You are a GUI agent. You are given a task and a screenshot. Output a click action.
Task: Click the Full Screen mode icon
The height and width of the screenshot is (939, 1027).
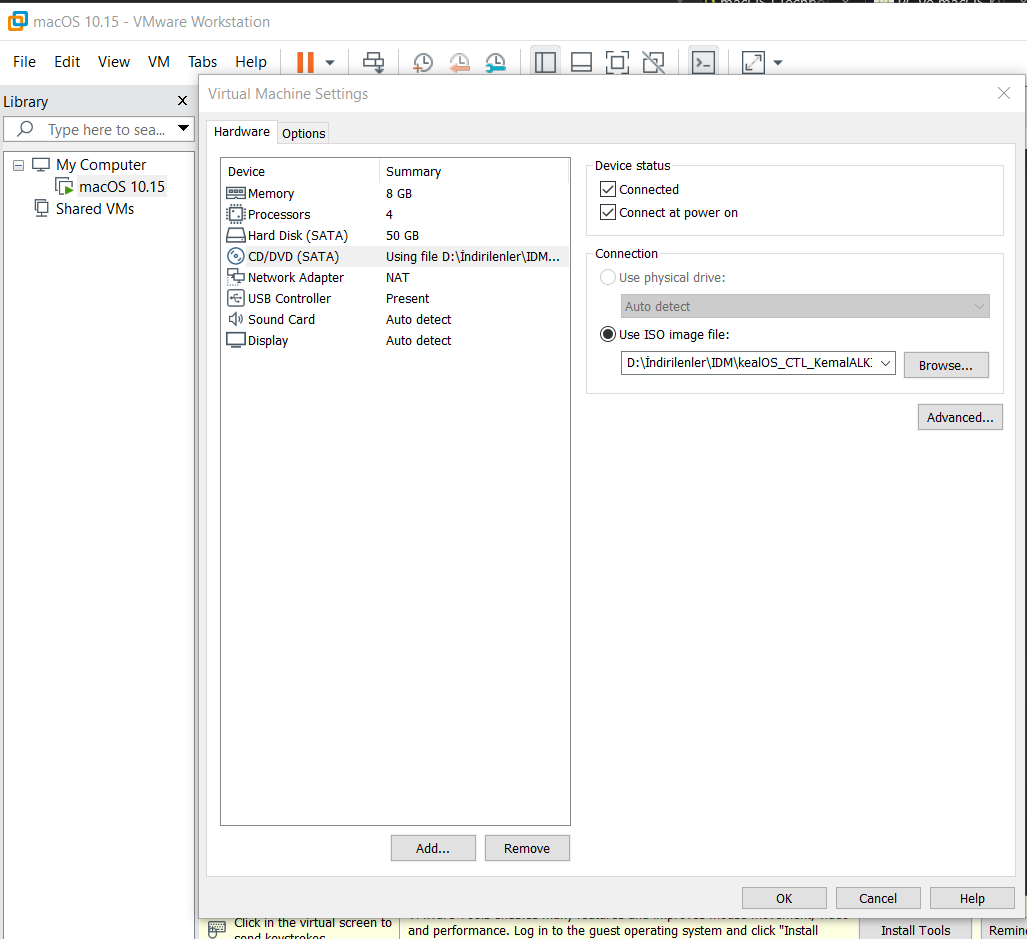click(617, 62)
